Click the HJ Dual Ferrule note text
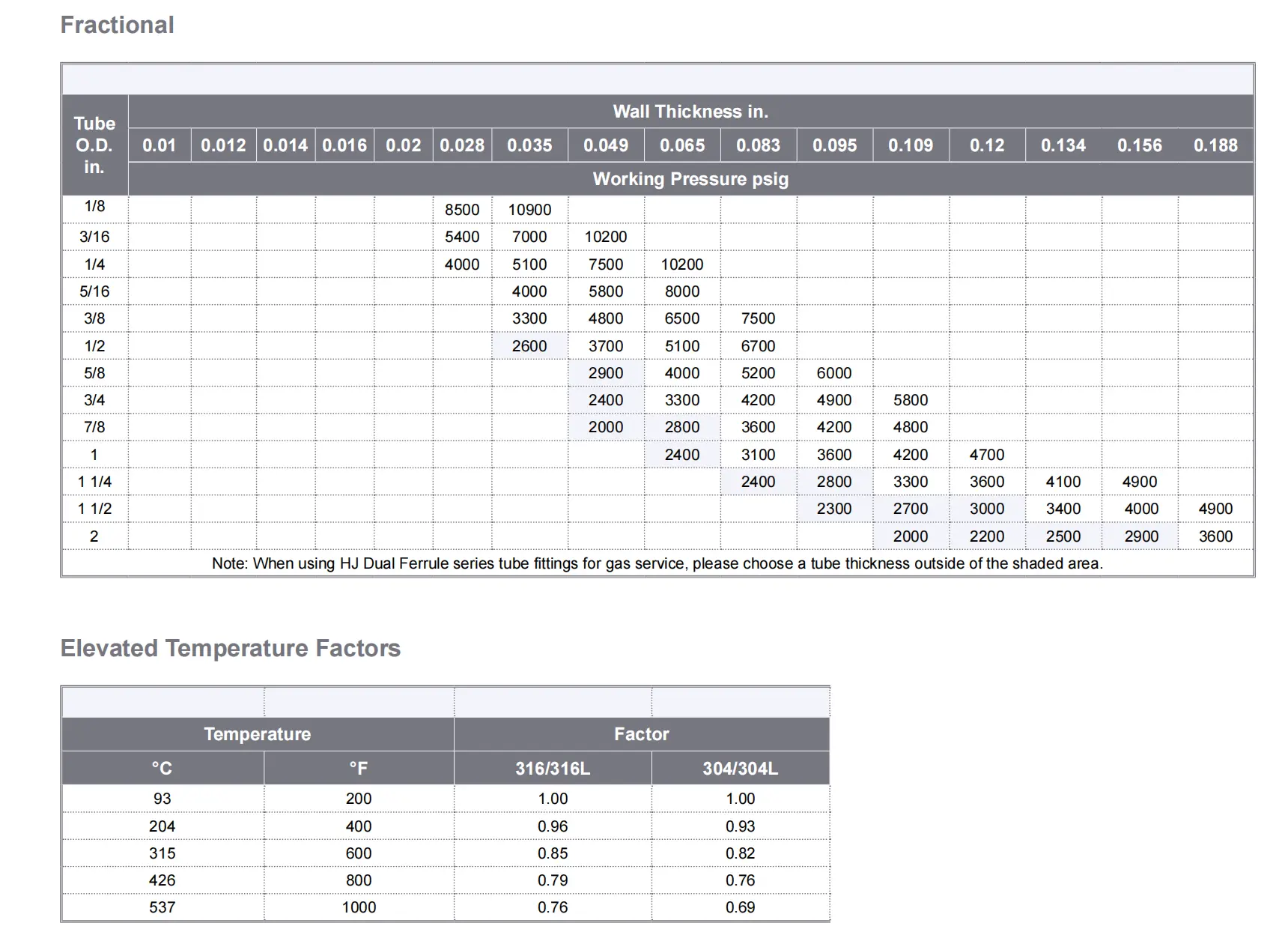This screenshot has height=944, width=1288. [657, 563]
